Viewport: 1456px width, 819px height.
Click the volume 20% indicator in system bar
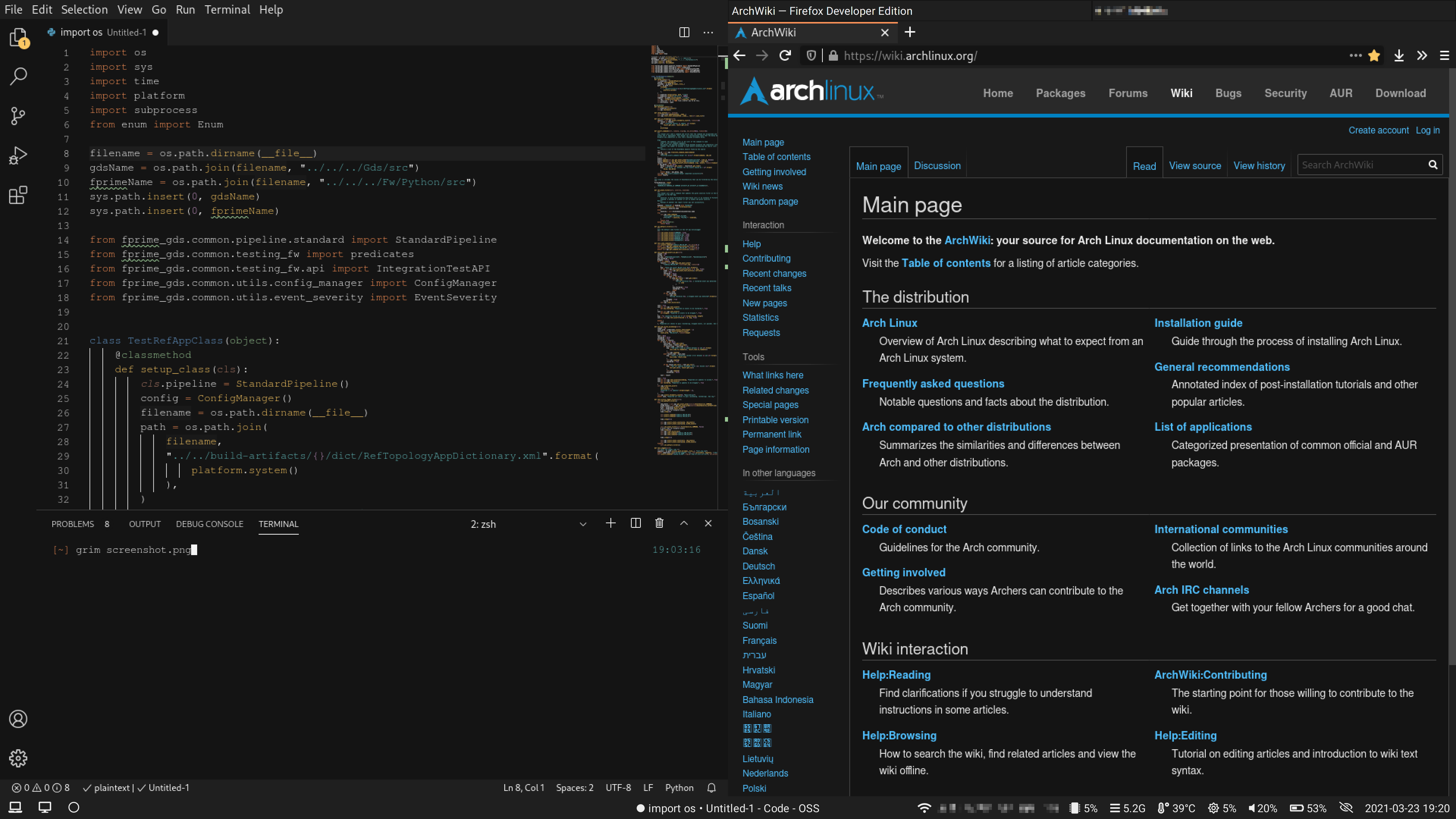tap(1263, 808)
